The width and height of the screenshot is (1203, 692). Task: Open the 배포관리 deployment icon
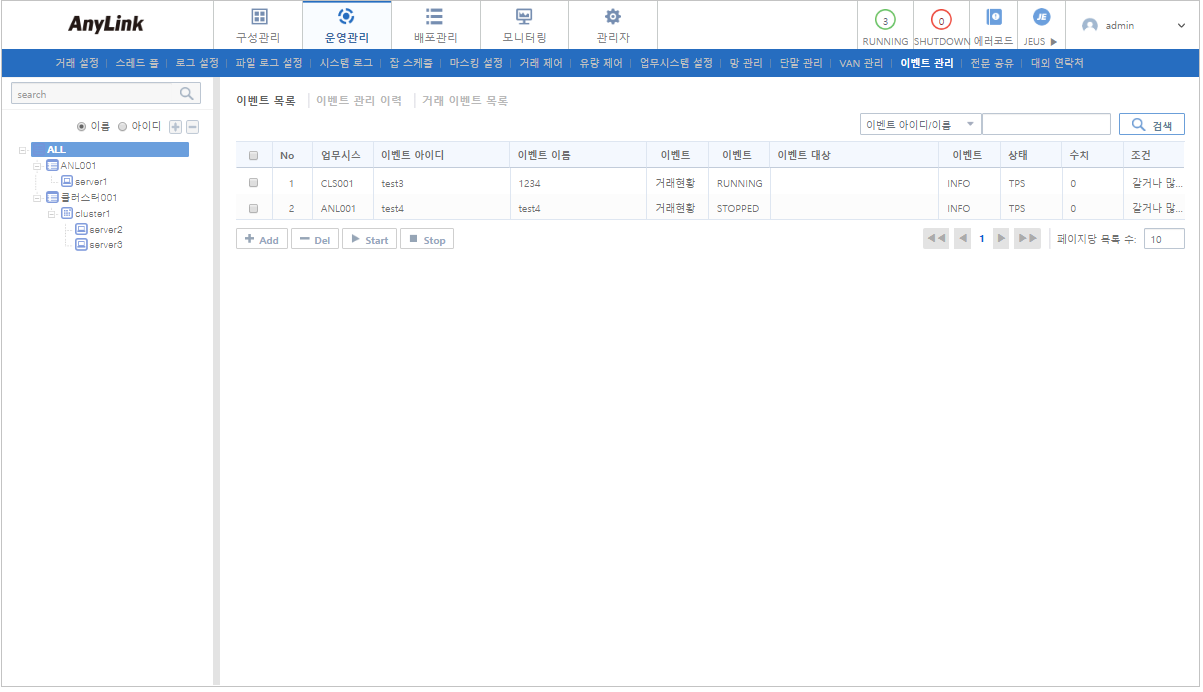tap(435, 17)
